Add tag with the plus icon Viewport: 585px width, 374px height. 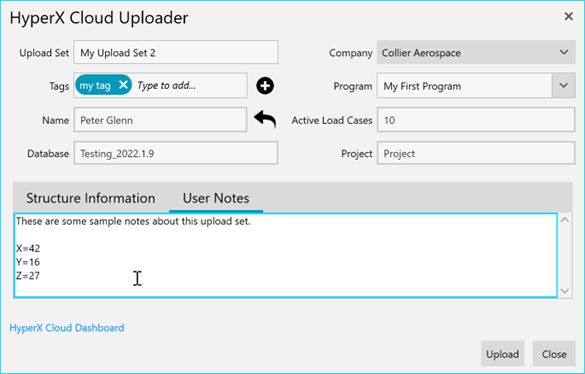click(x=265, y=86)
